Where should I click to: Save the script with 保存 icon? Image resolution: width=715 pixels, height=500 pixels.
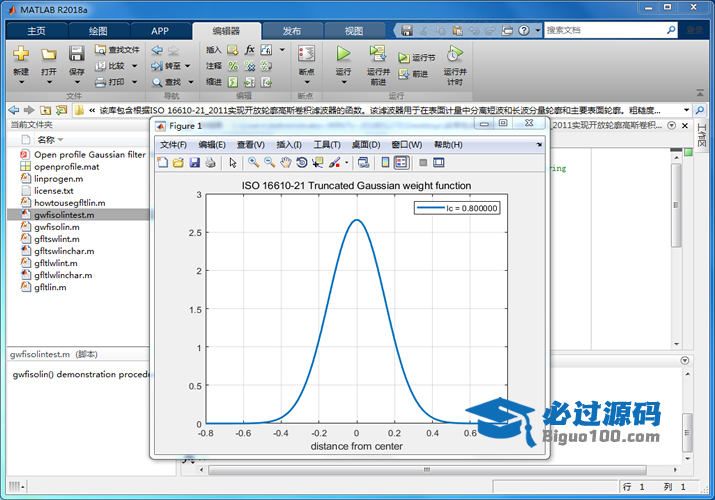point(77,54)
